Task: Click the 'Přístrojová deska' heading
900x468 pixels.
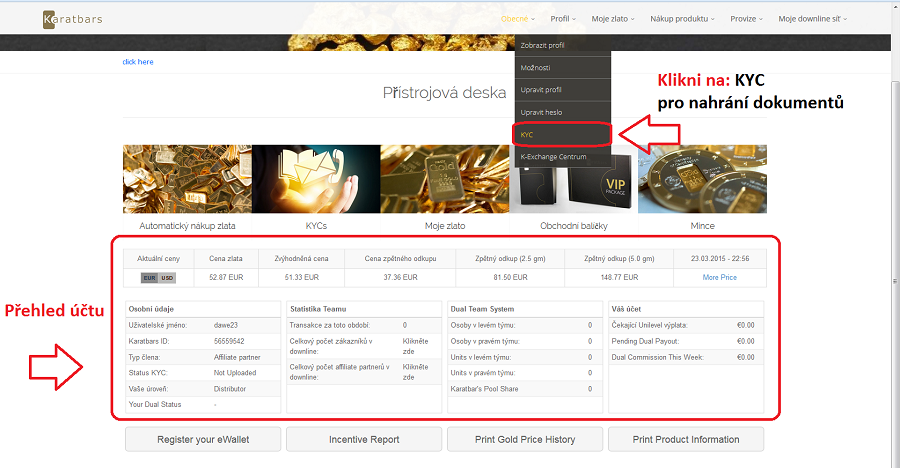Action: click(445, 92)
